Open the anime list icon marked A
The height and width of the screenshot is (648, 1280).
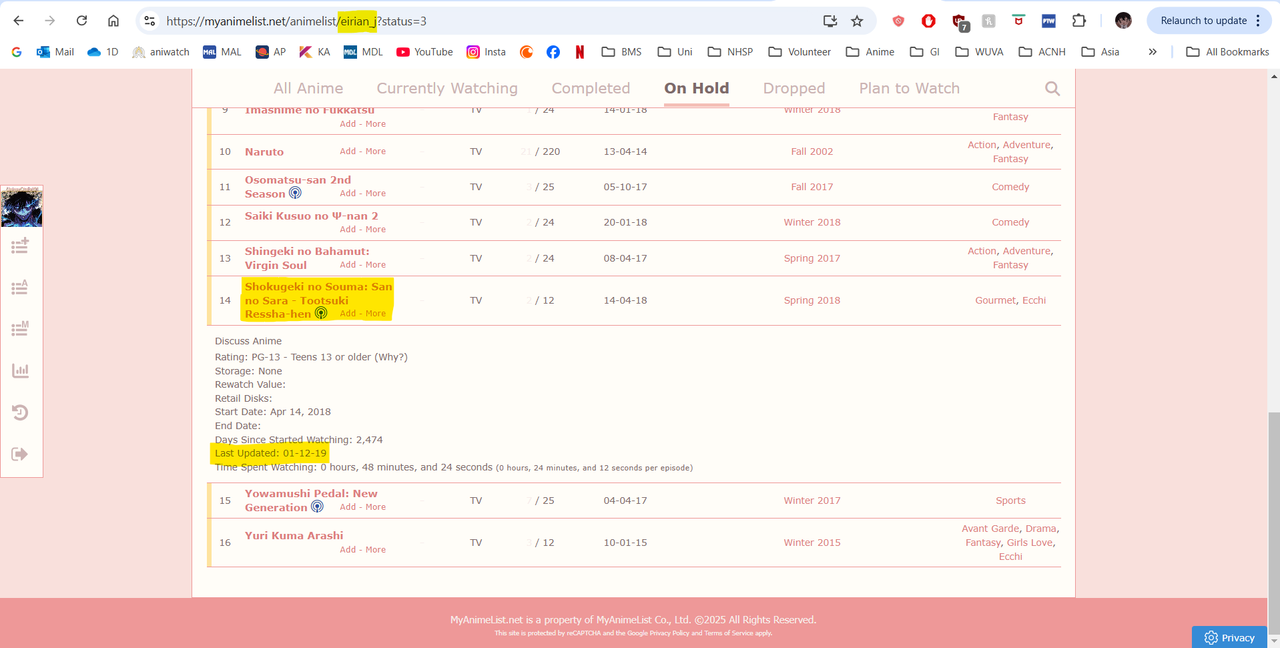(20, 288)
